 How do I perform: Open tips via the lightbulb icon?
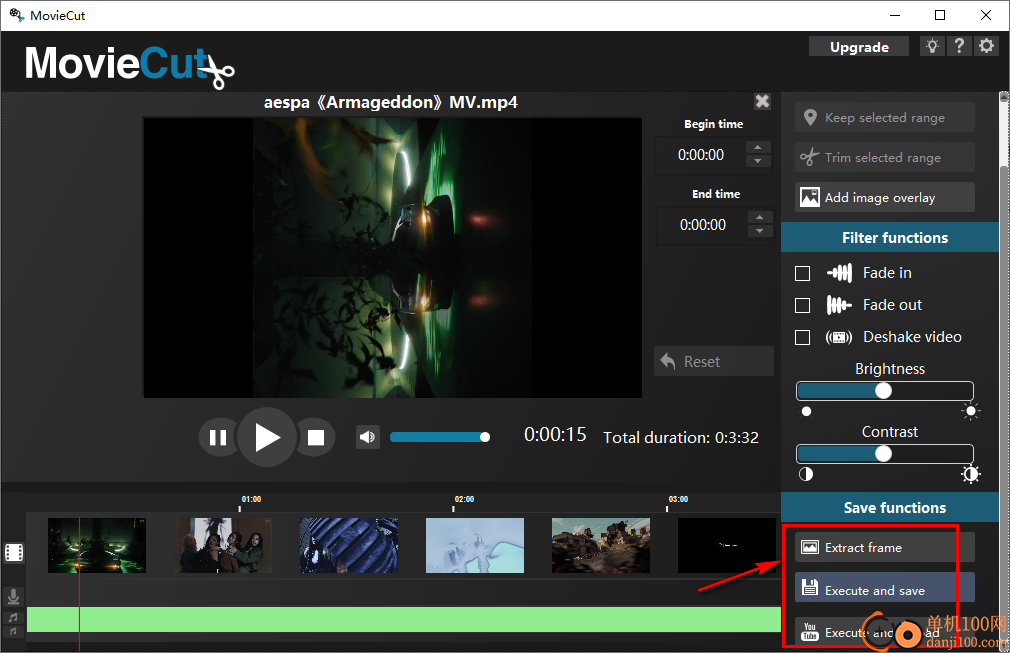931,46
